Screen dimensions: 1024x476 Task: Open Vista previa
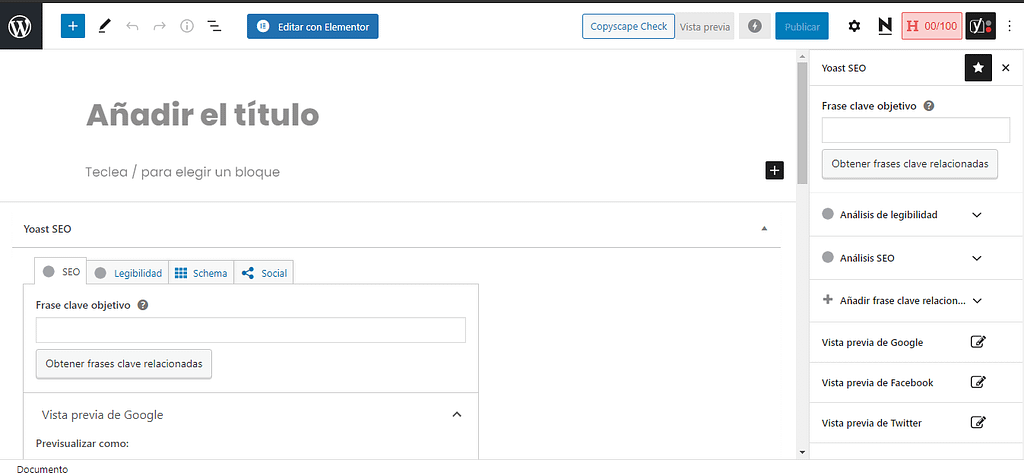tap(705, 27)
